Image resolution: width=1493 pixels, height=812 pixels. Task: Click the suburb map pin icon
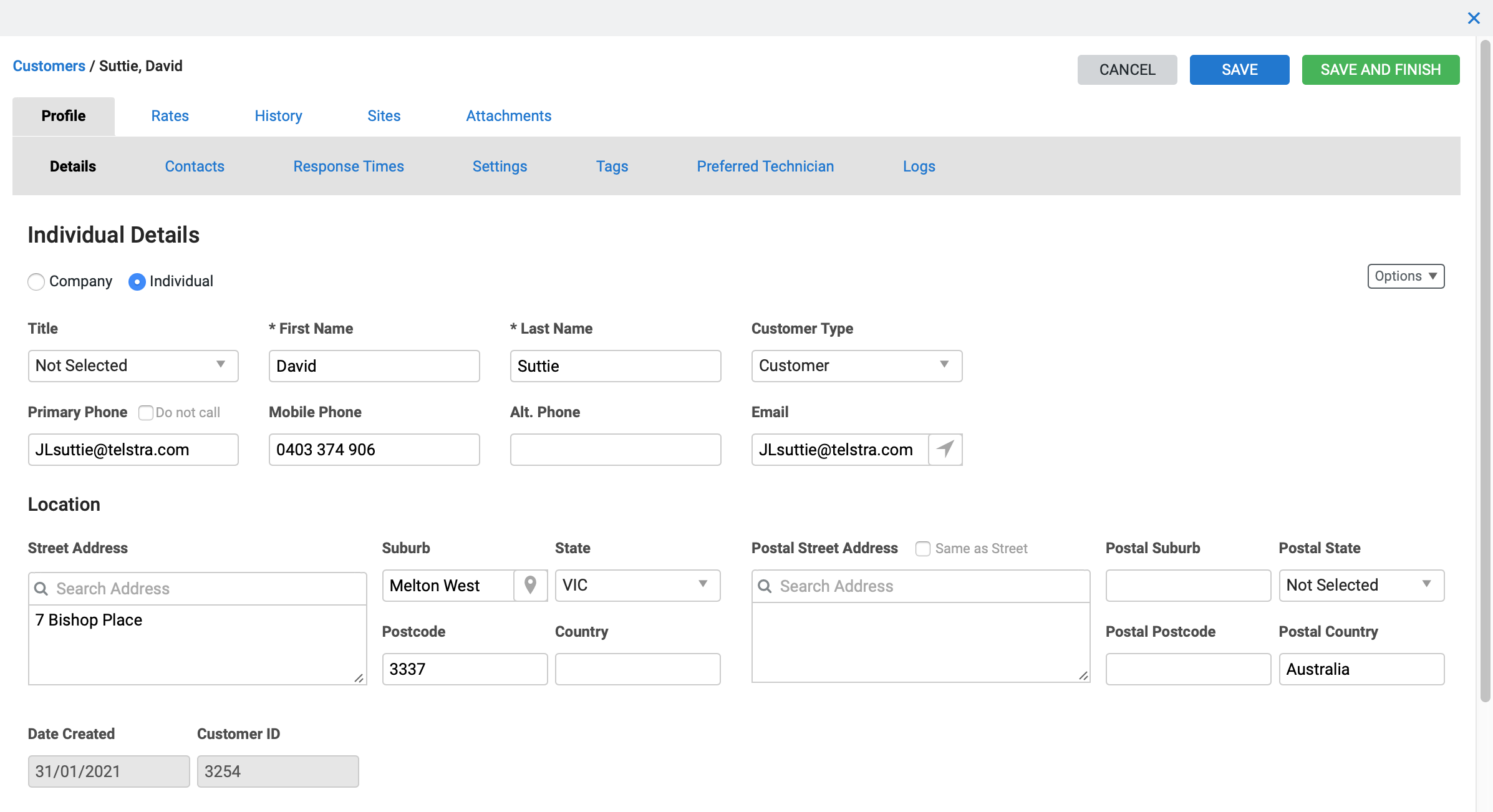click(x=530, y=585)
